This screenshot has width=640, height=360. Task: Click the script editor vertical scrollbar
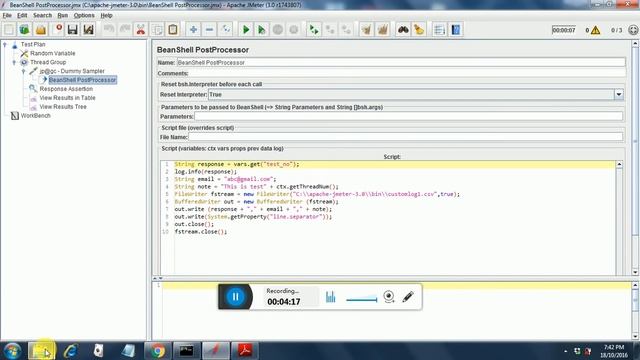pyautogui.click(x=619, y=218)
